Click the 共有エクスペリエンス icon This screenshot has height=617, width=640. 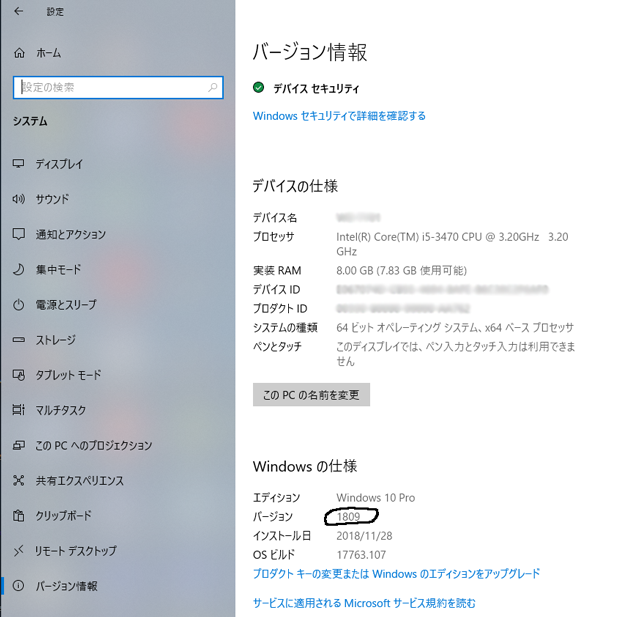(x=18, y=480)
